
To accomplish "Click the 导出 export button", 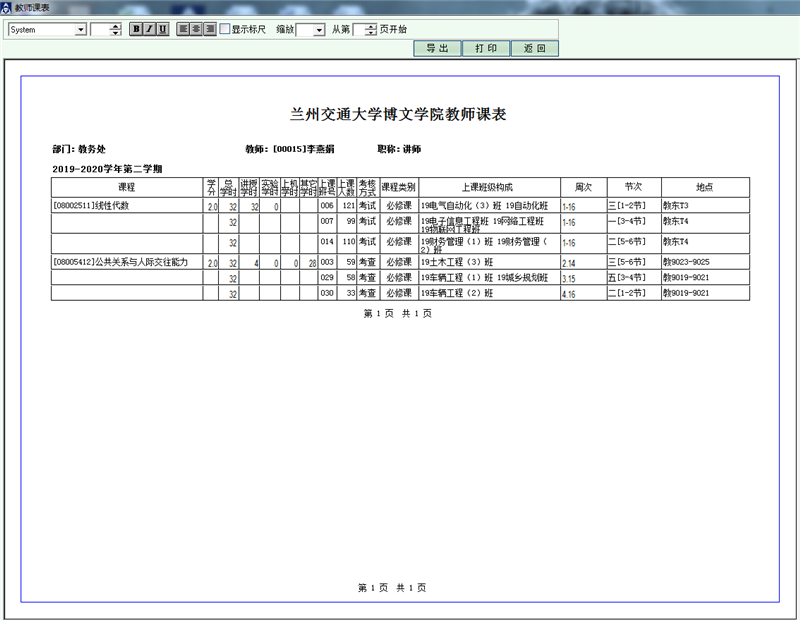I will tap(437, 48).
